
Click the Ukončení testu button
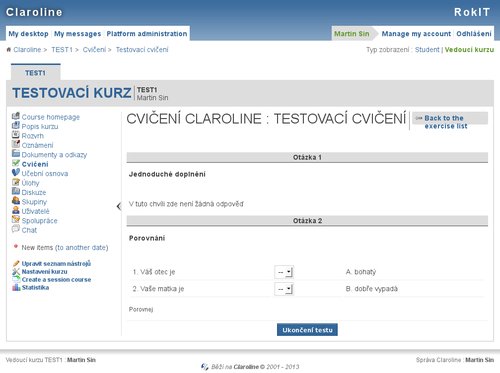[307, 330]
